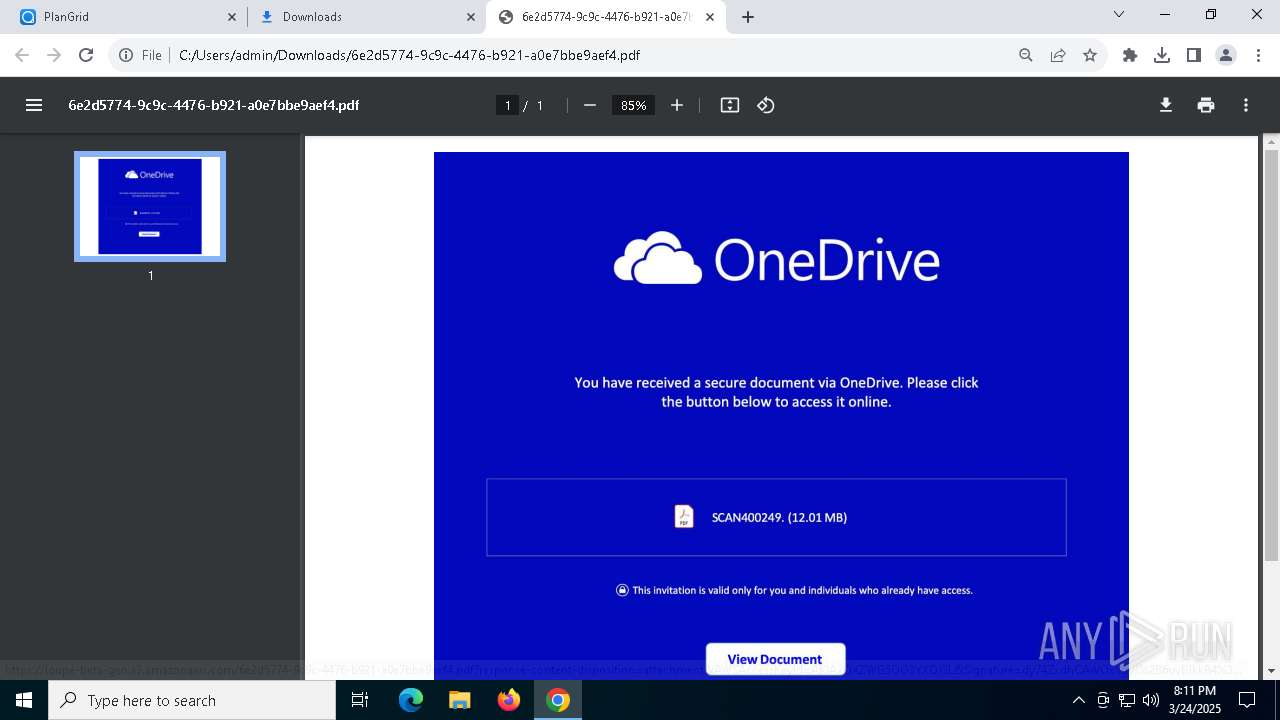The image size is (1280, 720).
Task: Show hidden system tray icons
Action: coord(1078,700)
